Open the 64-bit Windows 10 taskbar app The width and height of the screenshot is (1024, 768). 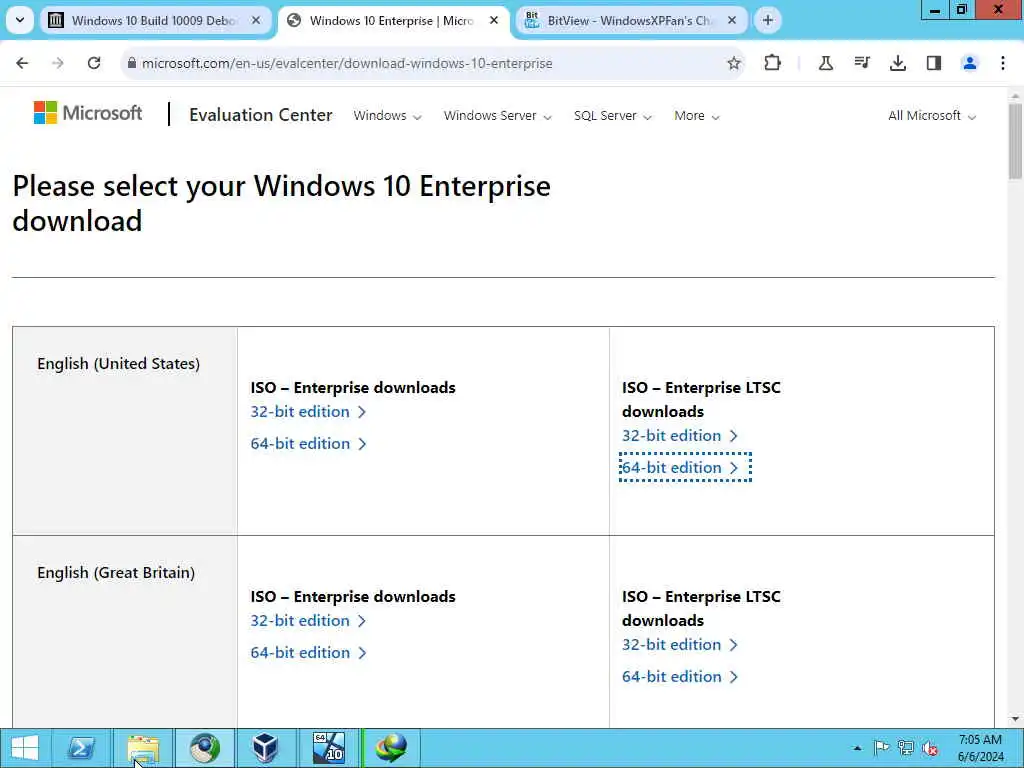(328, 748)
